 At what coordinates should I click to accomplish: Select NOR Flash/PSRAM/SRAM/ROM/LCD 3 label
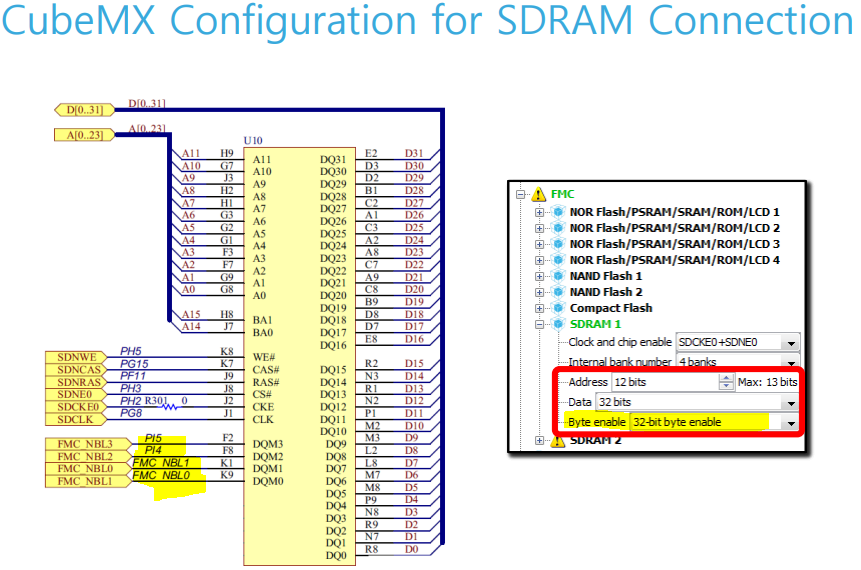click(x=674, y=244)
